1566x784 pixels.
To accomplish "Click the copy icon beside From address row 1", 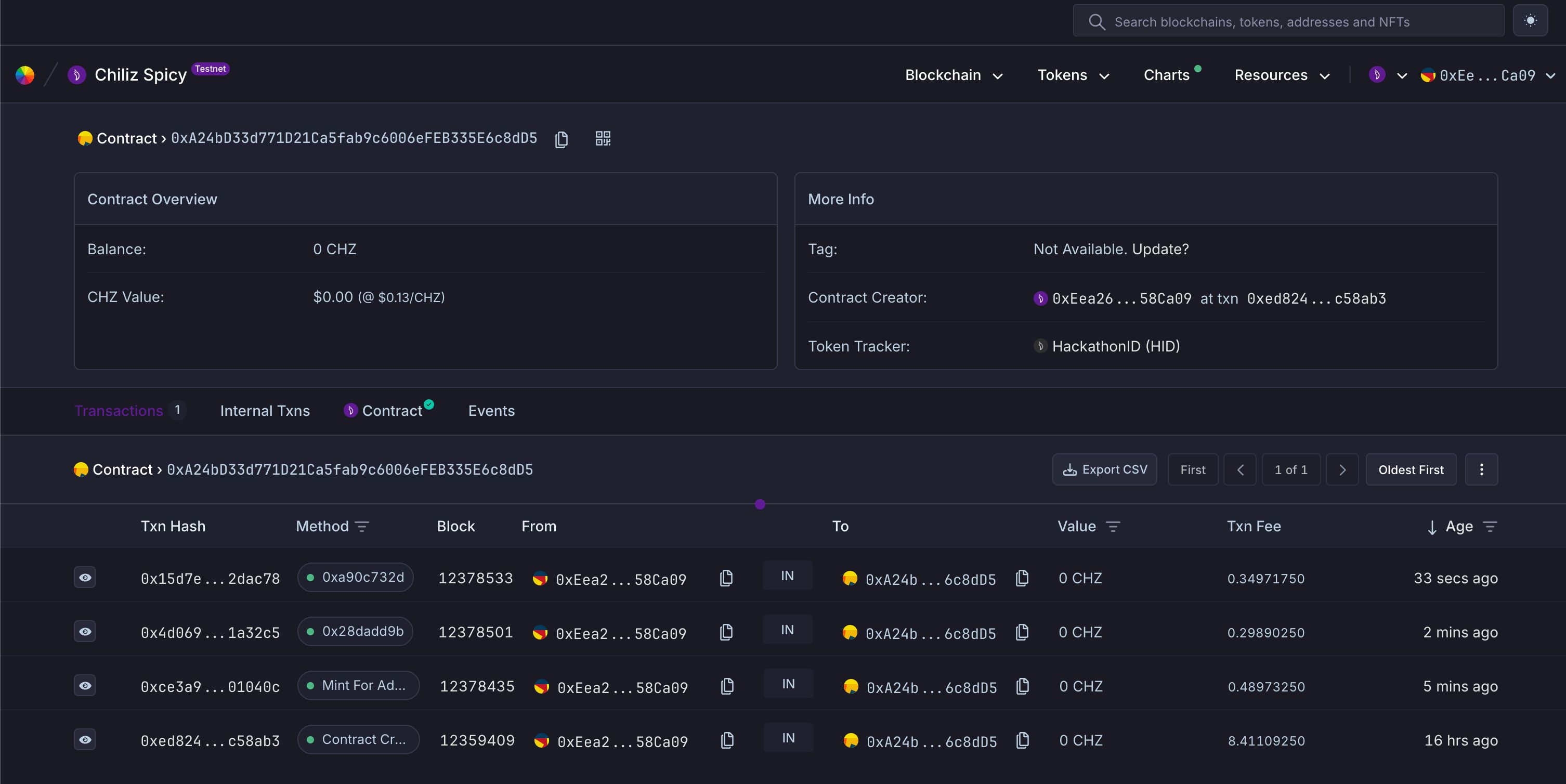I will [726, 577].
